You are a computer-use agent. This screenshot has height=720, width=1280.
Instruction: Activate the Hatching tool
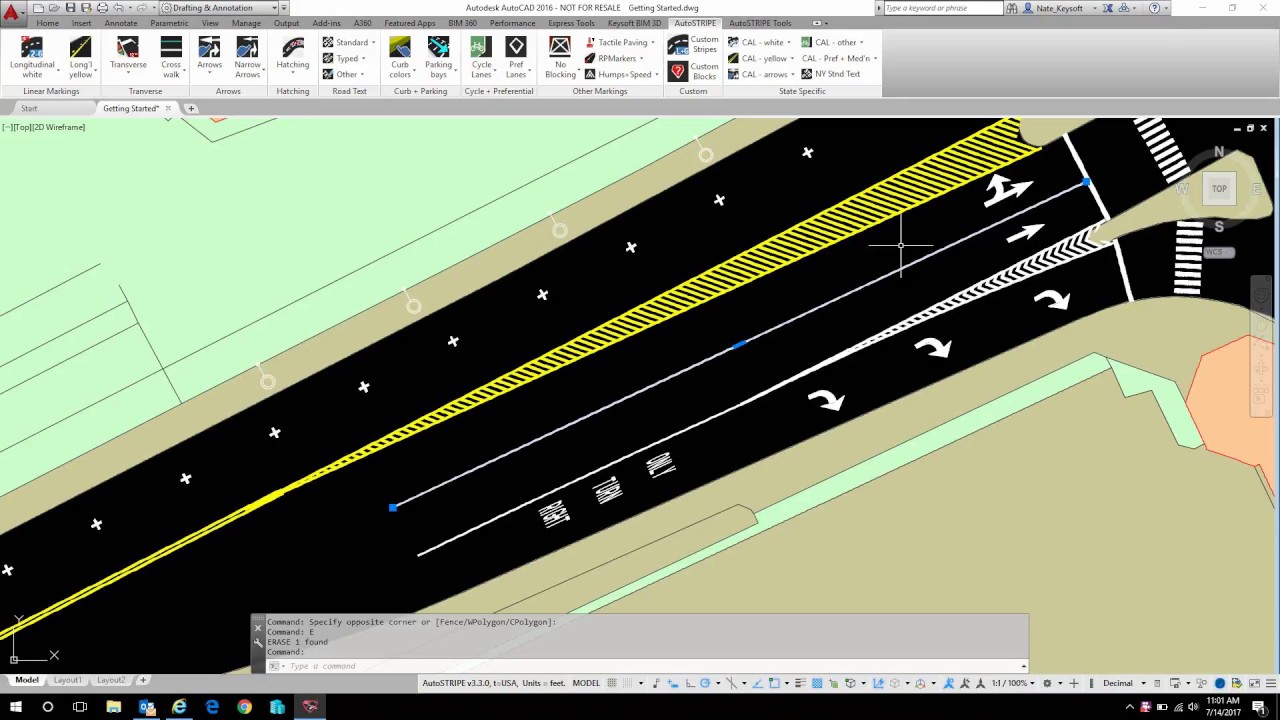coord(293,53)
